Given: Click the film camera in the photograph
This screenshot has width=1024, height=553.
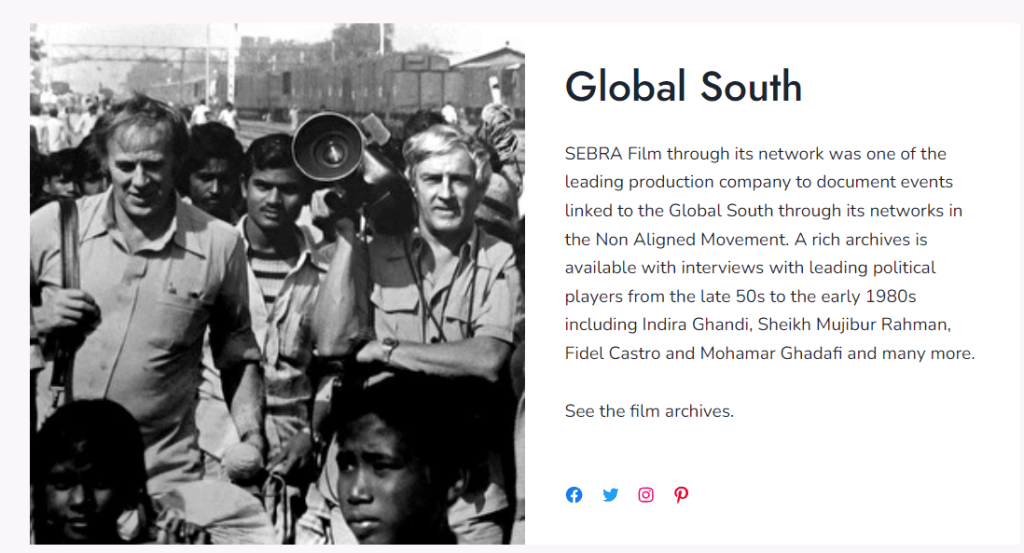Looking at the screenshot, I should pos(330,148).
